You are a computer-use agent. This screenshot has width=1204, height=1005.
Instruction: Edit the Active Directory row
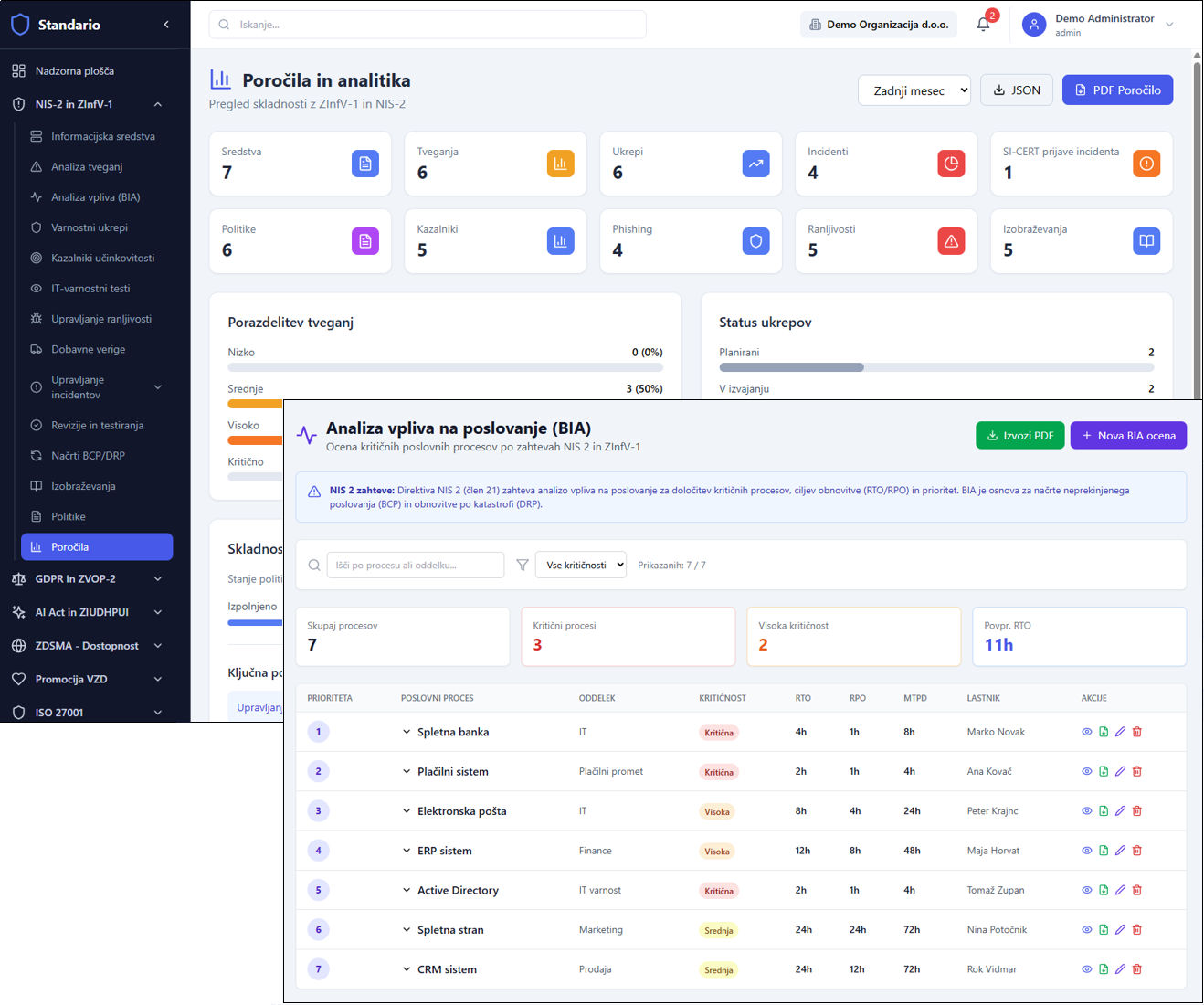(1120, 890)
